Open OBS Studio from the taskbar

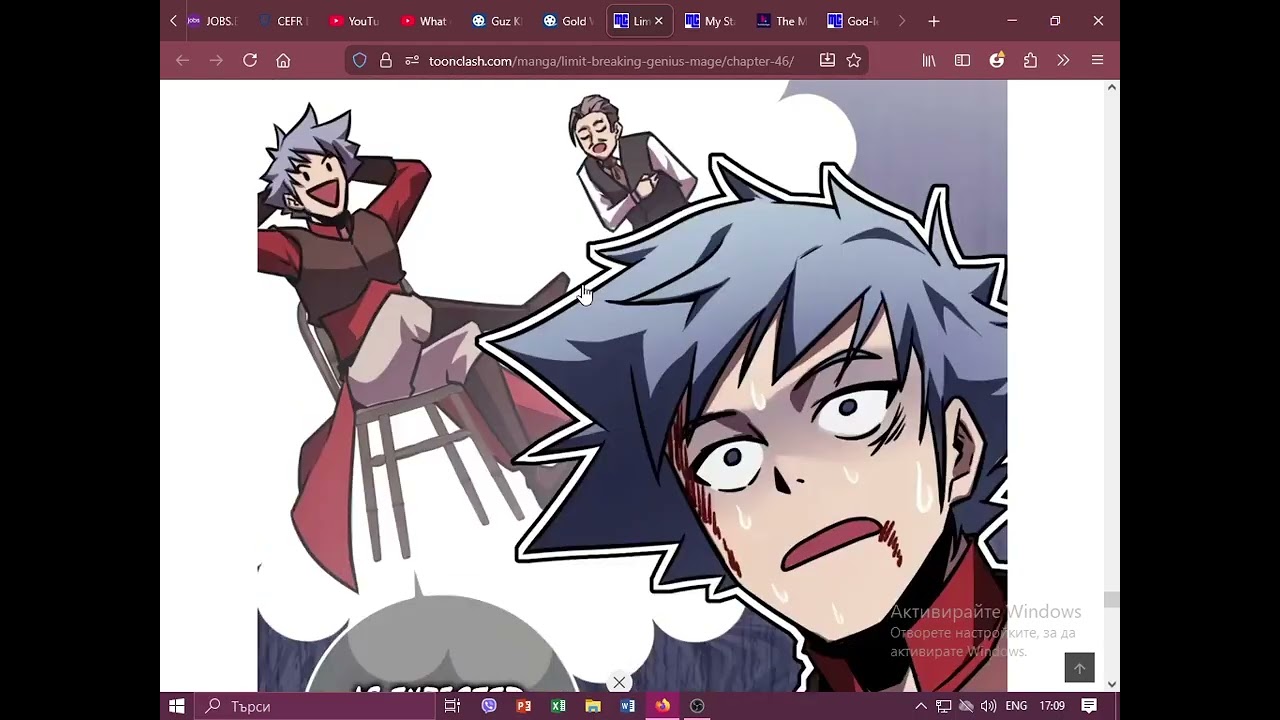(697, 706)
